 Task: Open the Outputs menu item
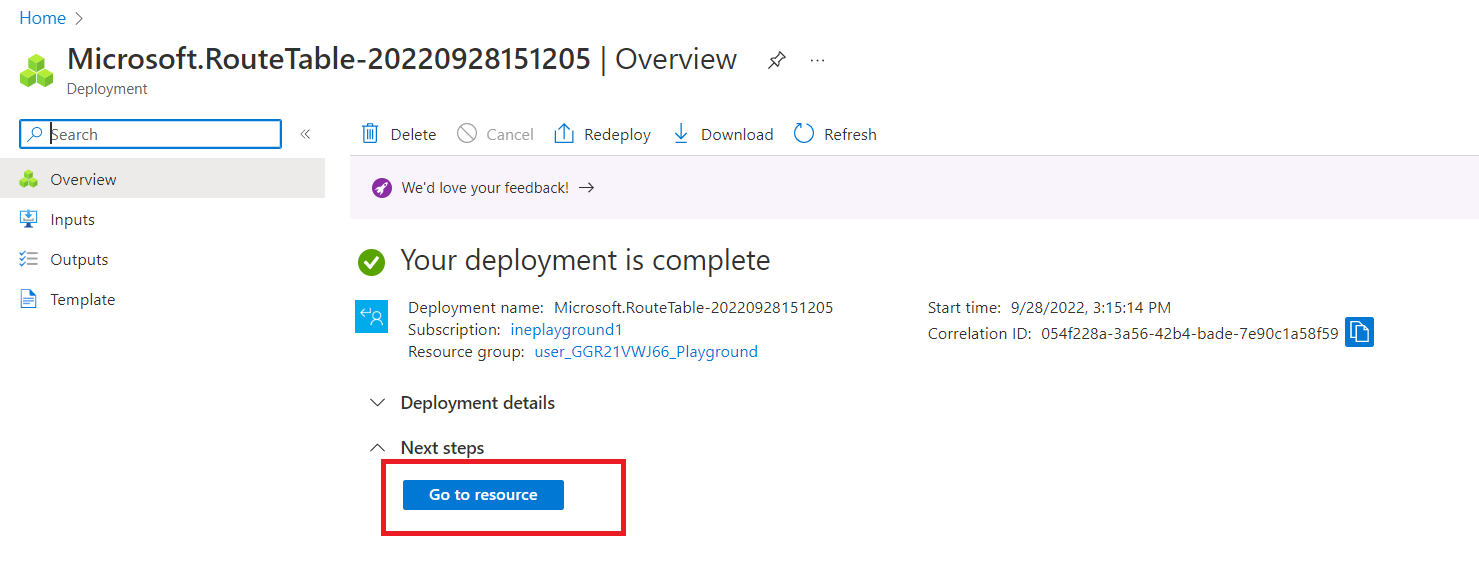[79, 260]
